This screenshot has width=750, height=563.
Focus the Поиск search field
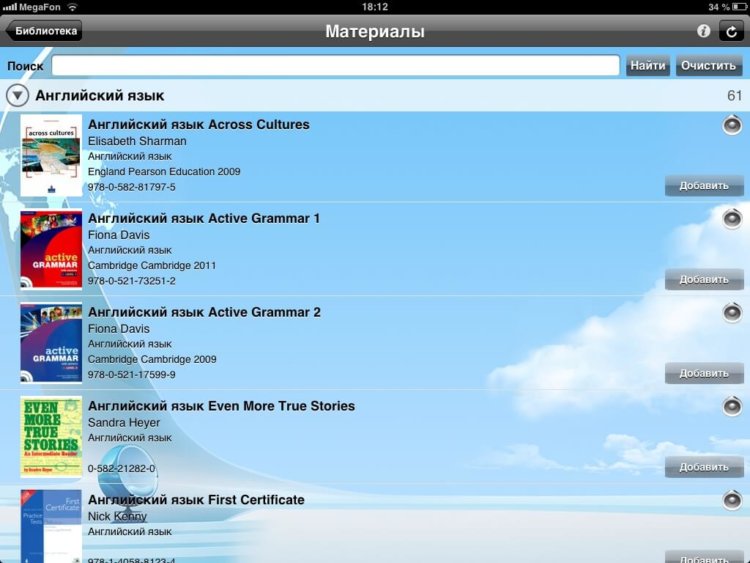click(x=336, y=66)
